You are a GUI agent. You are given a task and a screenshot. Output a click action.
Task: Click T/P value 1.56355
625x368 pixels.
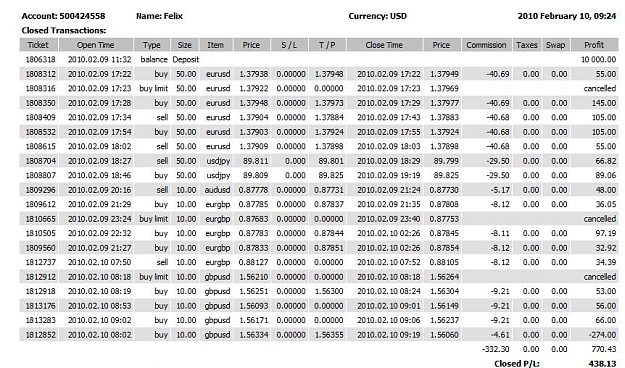(x=329, y=335)
